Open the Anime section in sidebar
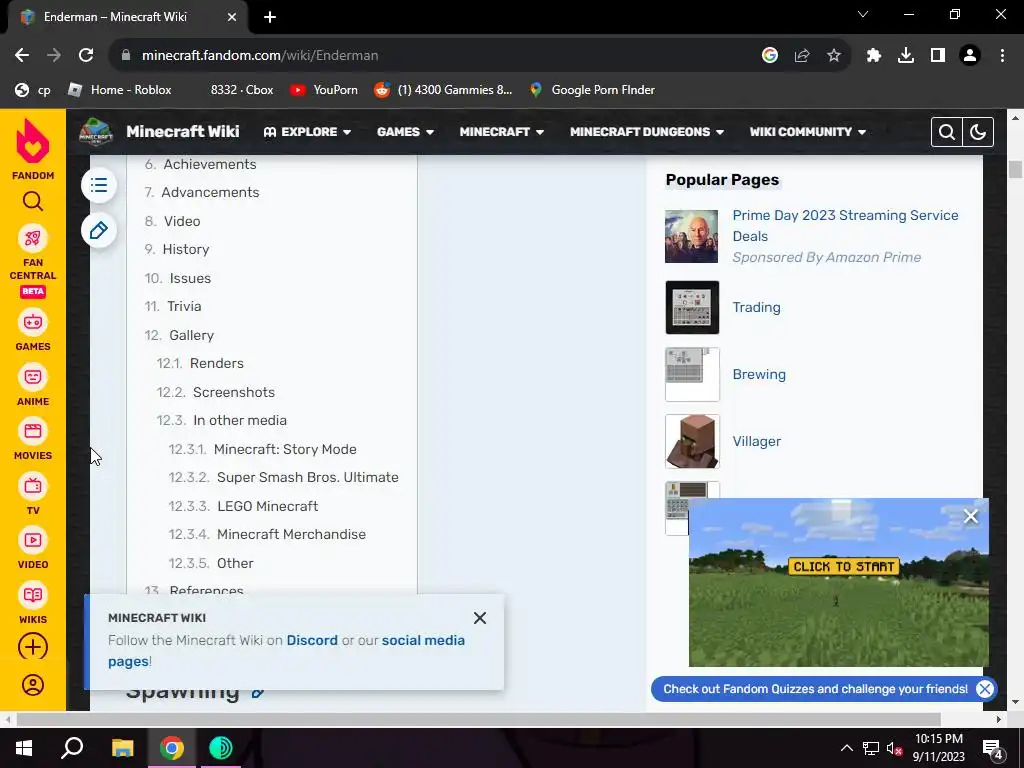The height and width of the screenshot is (768, 1024). click(x=33, y=385)
